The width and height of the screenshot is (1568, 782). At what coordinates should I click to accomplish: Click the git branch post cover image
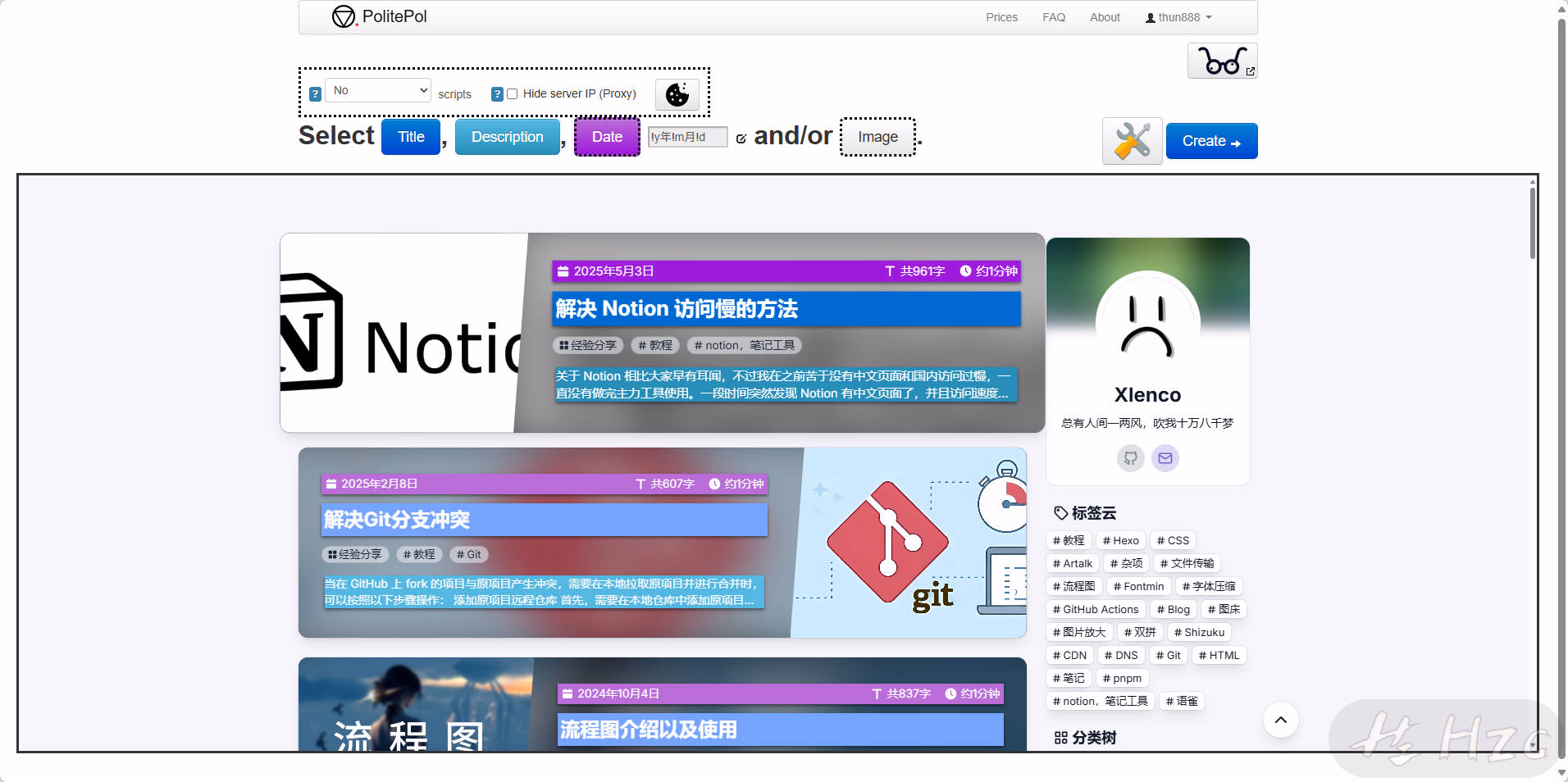pyautogui.click(x=909, y=543)
